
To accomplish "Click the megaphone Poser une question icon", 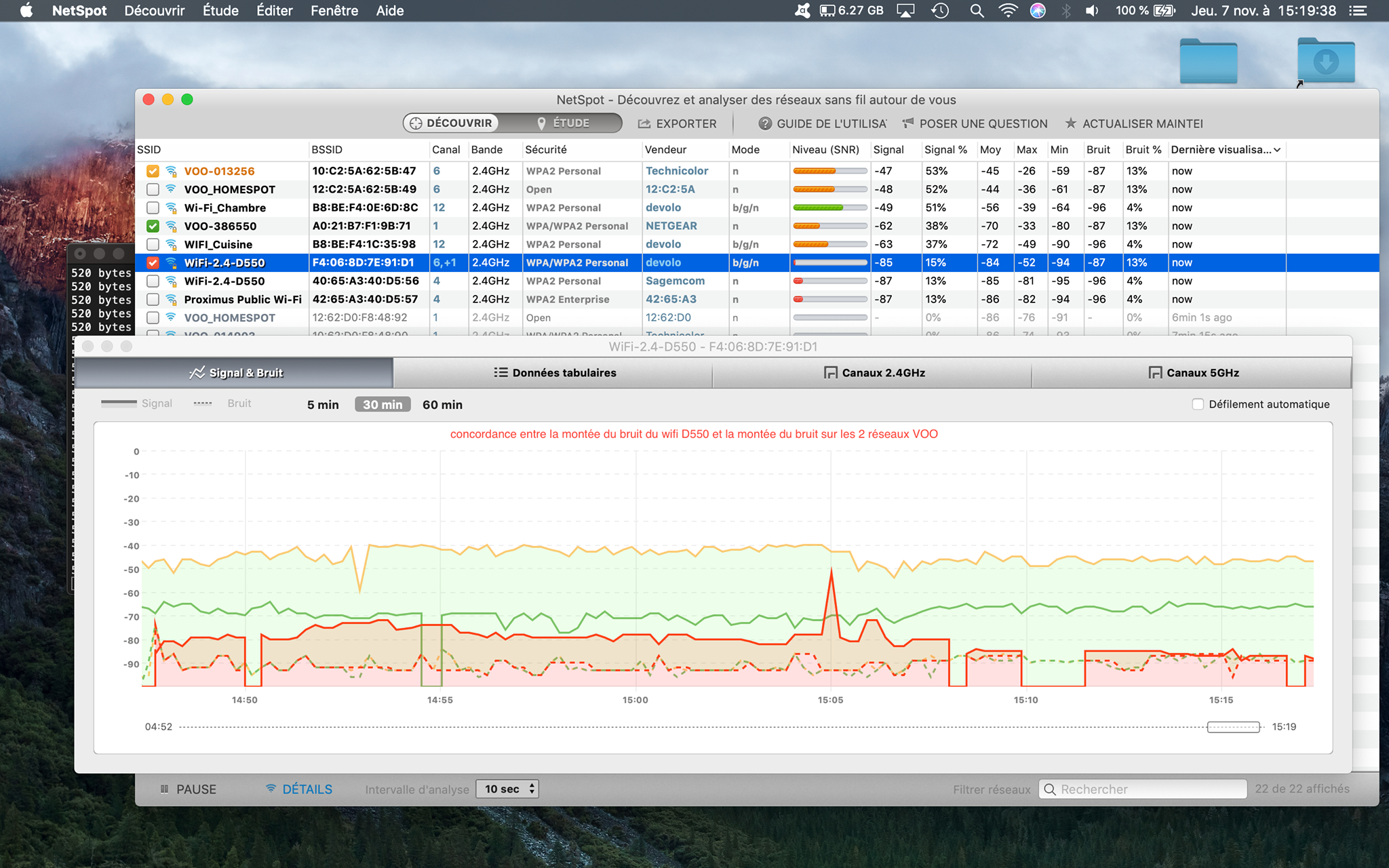I will pyautogui.click(x=908, y=123).
